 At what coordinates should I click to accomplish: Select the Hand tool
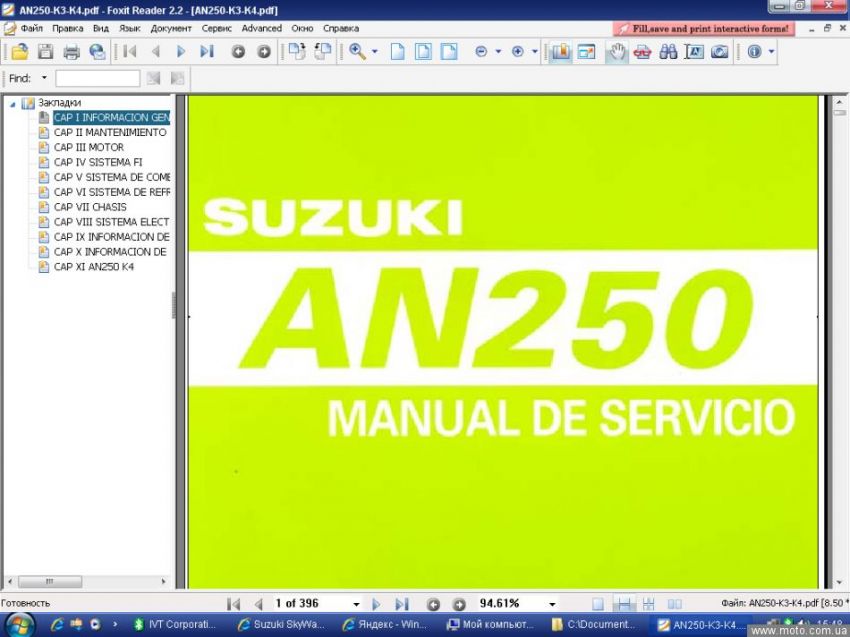[617, 52]
